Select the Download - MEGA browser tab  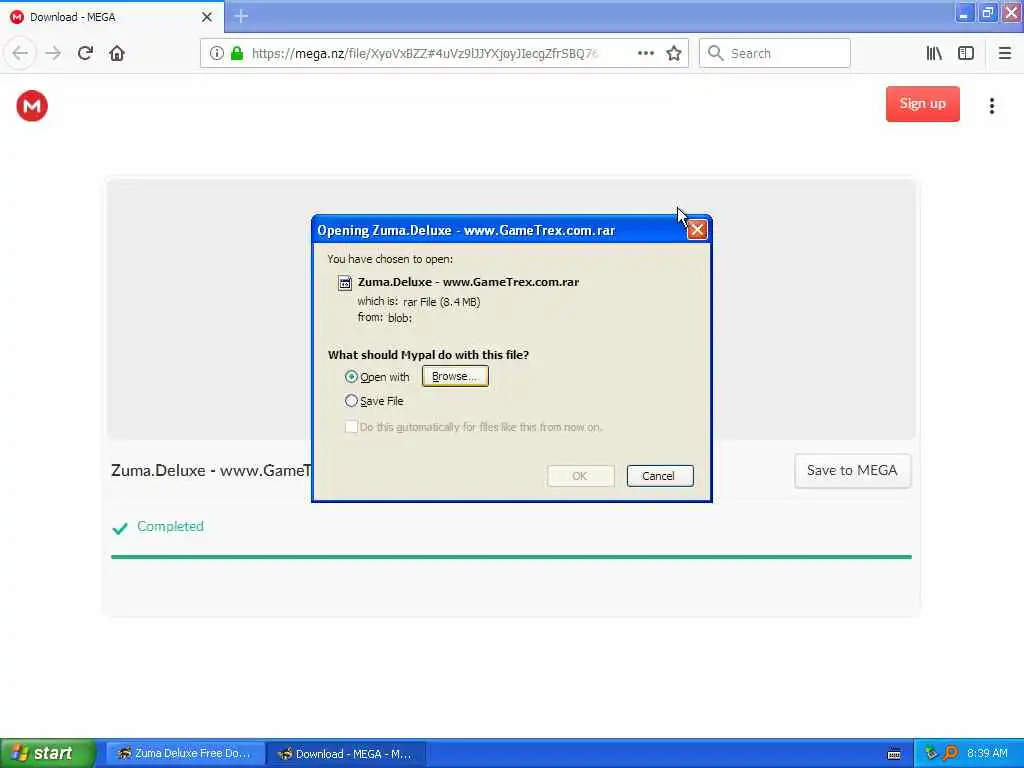(111, 17)
